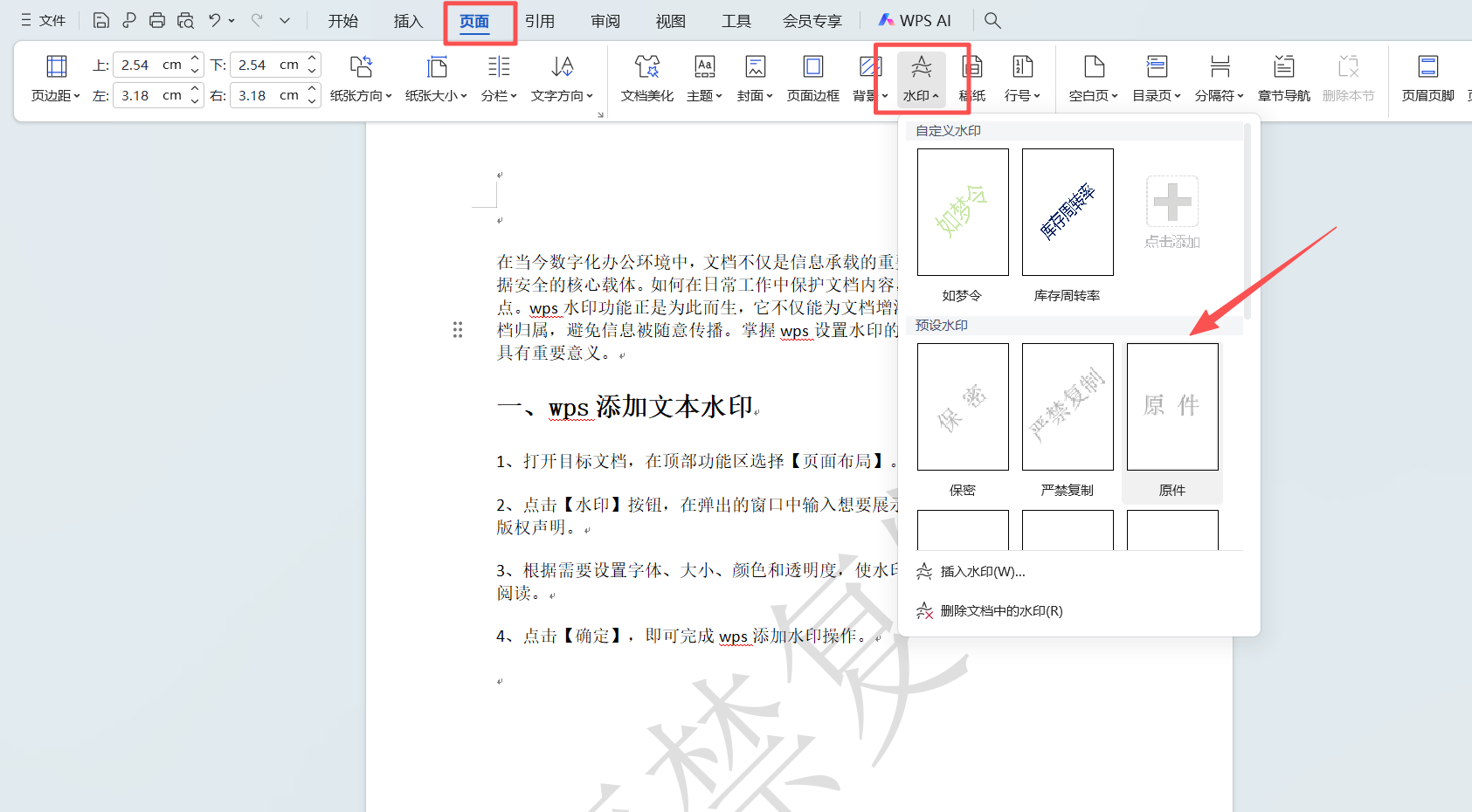Insert a 空白页 blank page

point(1094,79)
